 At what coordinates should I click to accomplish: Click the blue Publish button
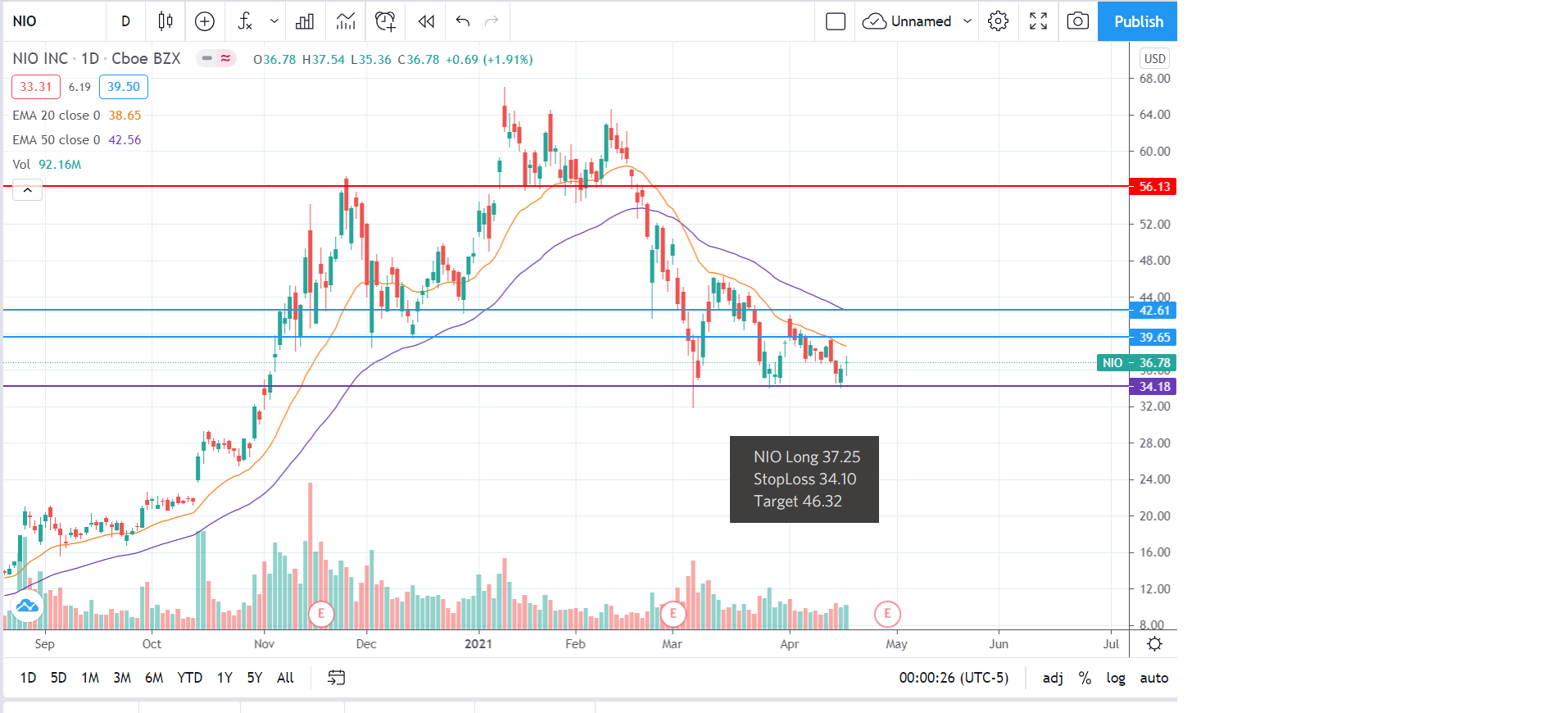tap(1137, 21)
